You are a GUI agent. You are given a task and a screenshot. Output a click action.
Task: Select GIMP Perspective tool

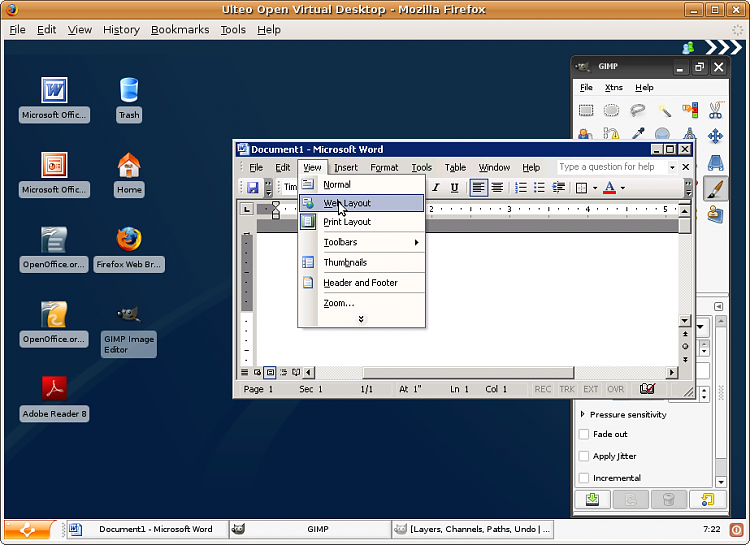point(716,163)
